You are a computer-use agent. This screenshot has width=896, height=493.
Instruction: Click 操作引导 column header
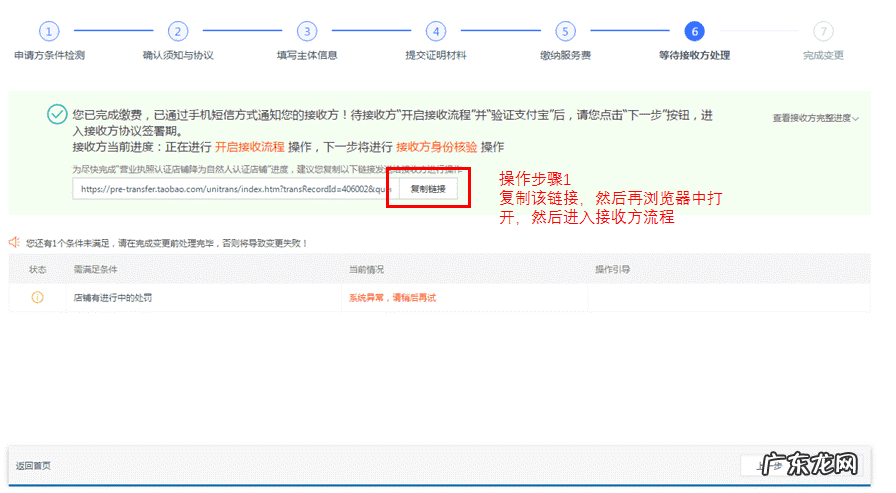tap(613, 270)
